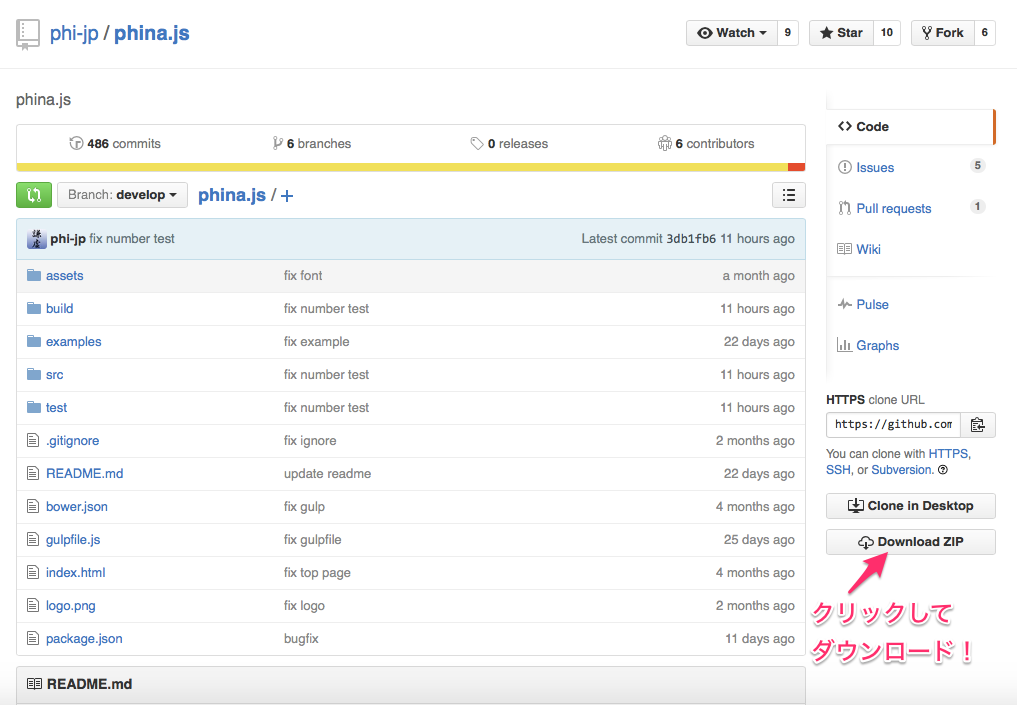The height and width of the screenshot is (705, 1017).
Task: Click the file list view icon
Action: (x=789, y=195)
